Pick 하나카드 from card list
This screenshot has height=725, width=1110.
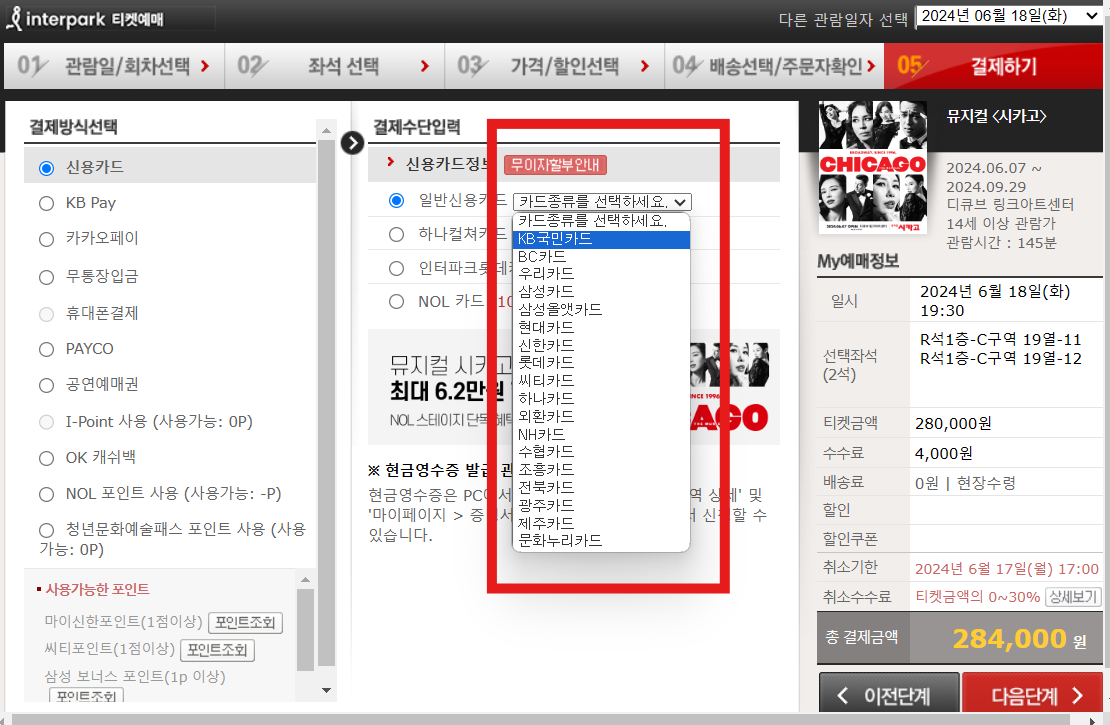[x=601, y=399]
